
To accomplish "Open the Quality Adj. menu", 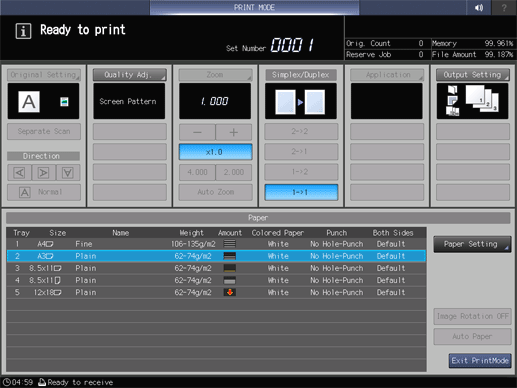I will click(129, 75).
